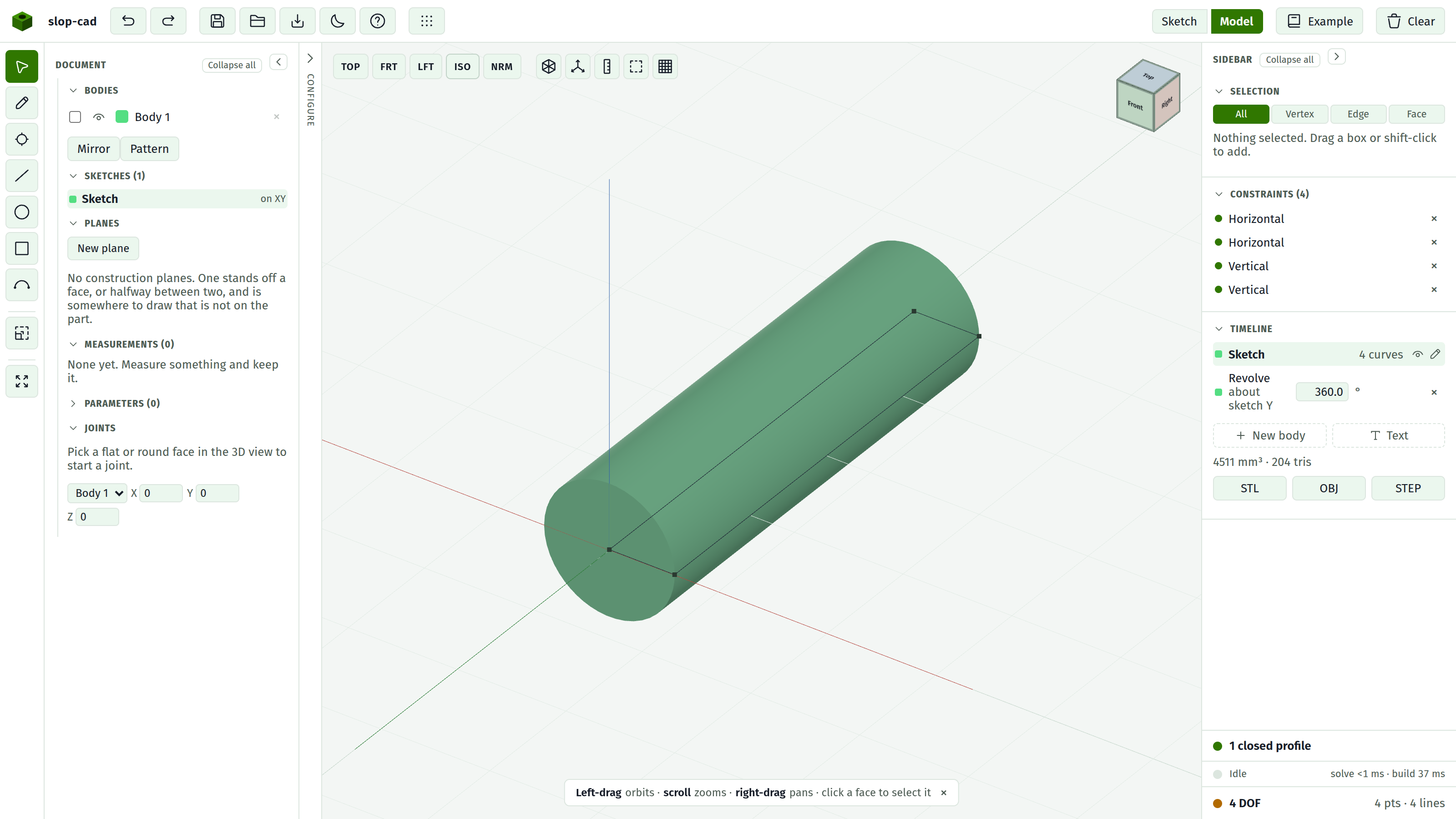Click the slop-cad green cube logo
Image resolution: width=1456 pixels, height=819 pixels.
pos(22,21)
